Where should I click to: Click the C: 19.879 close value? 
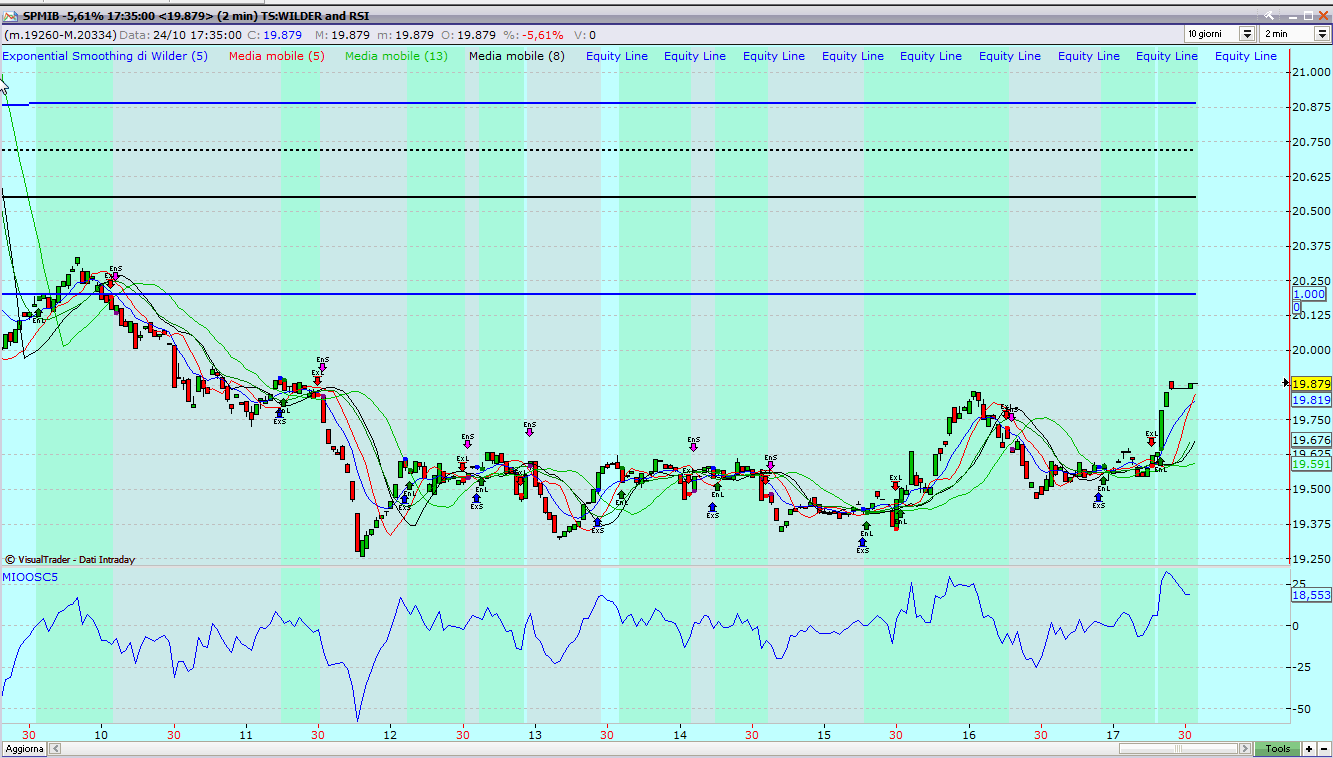(x=275, y=34)
